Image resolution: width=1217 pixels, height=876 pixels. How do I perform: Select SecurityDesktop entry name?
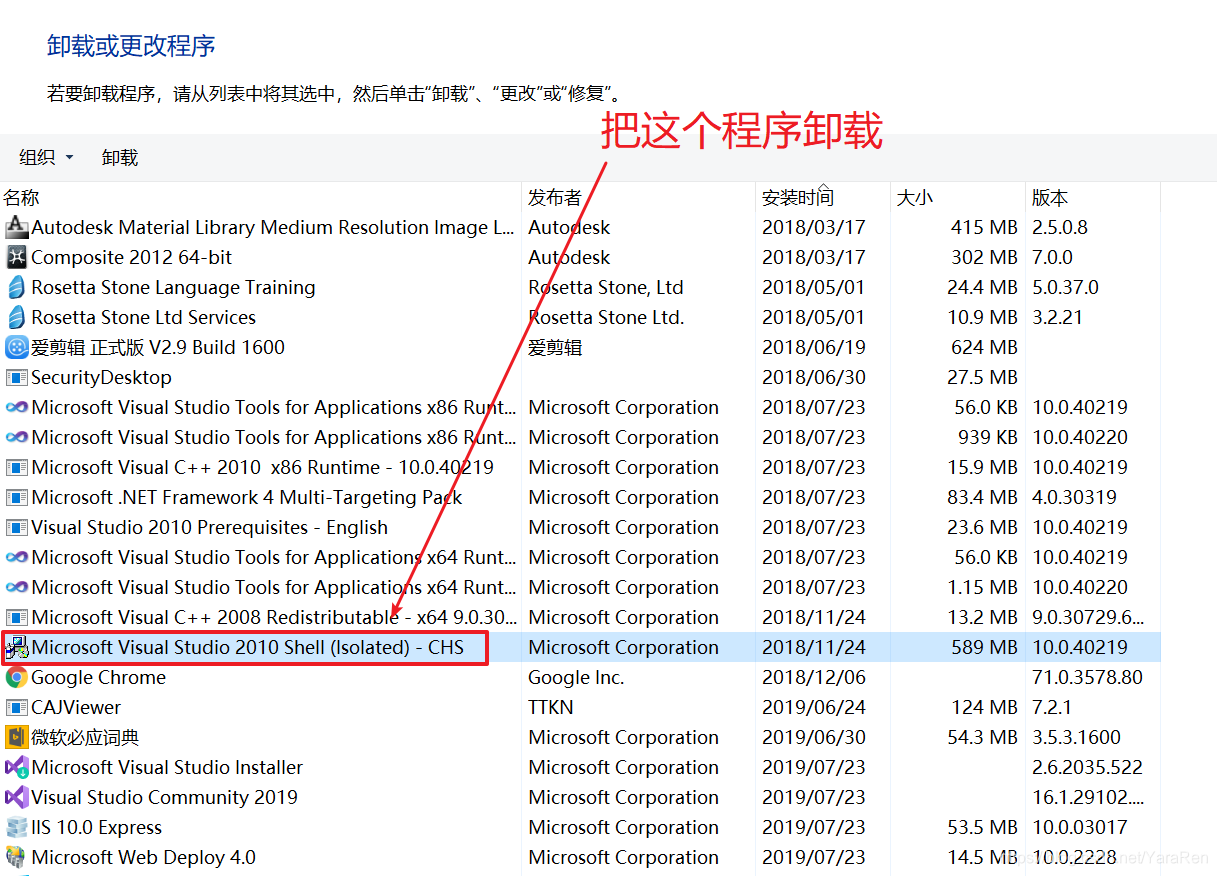(101, 377)
